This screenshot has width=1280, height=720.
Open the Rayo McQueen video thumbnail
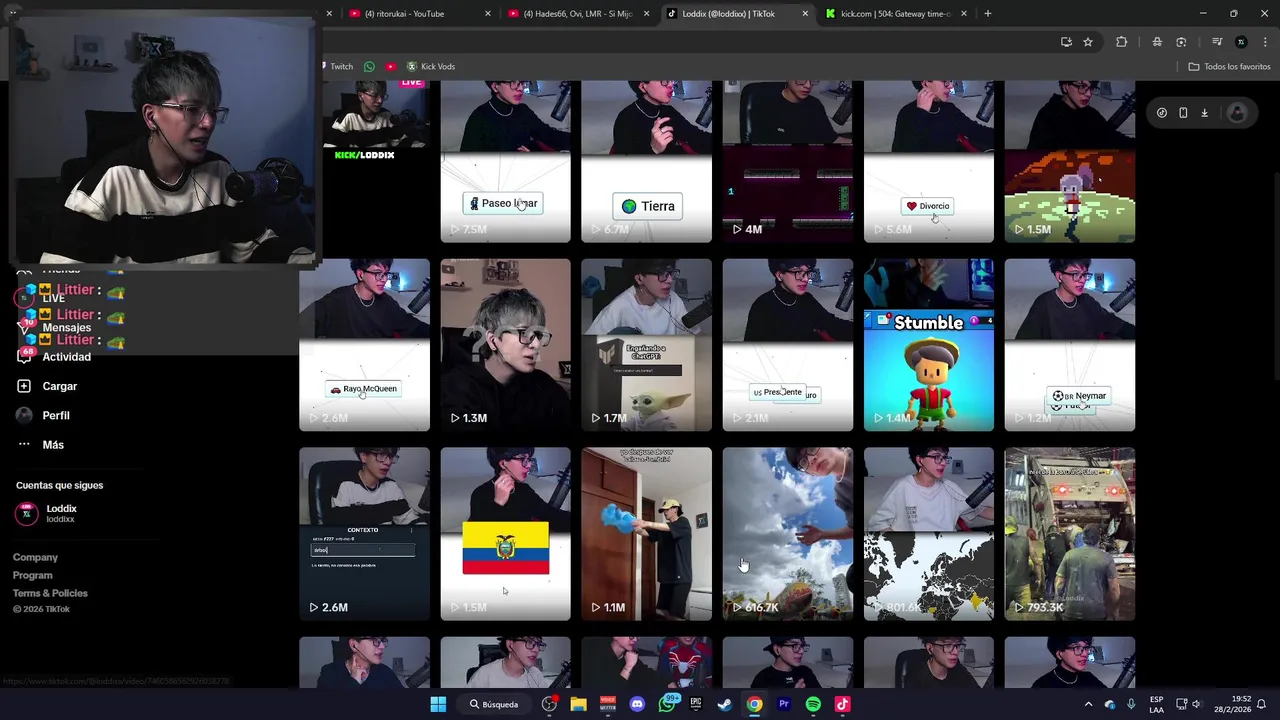[364, 345]
